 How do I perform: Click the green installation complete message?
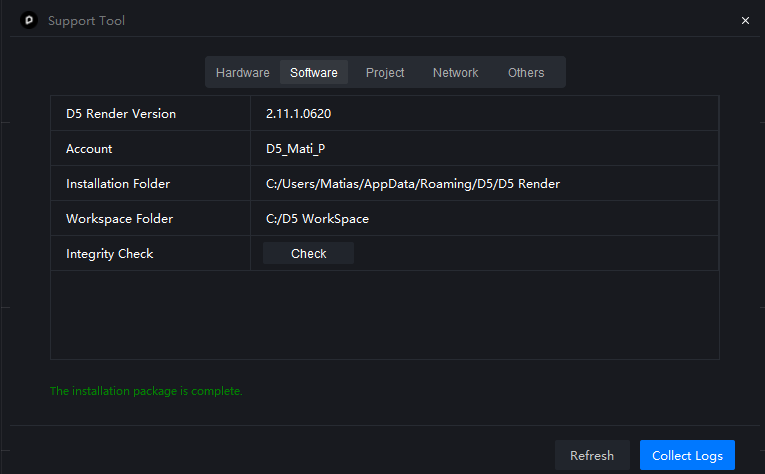146,391
